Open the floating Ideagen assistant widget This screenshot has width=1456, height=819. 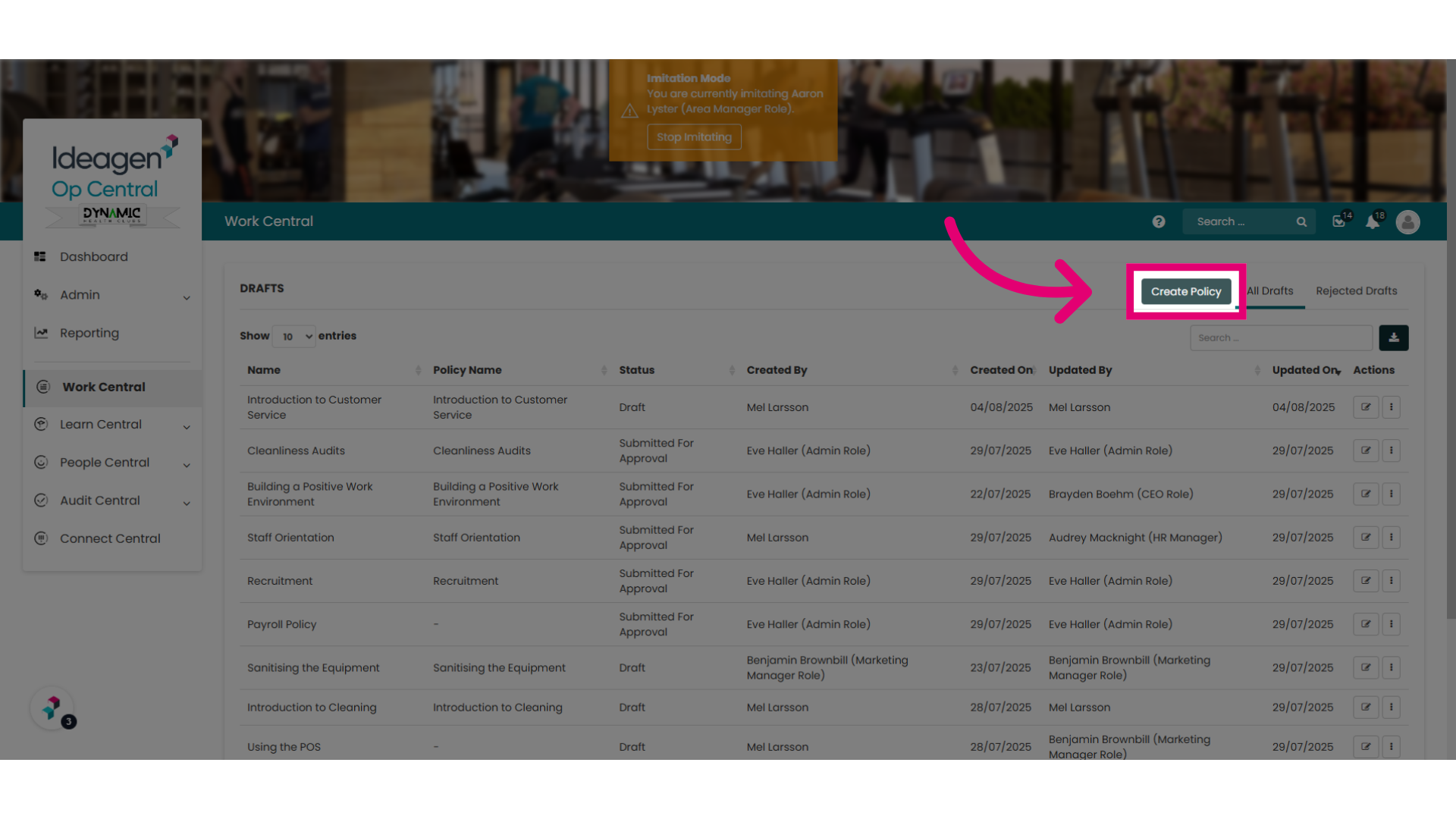pos(52,709)
